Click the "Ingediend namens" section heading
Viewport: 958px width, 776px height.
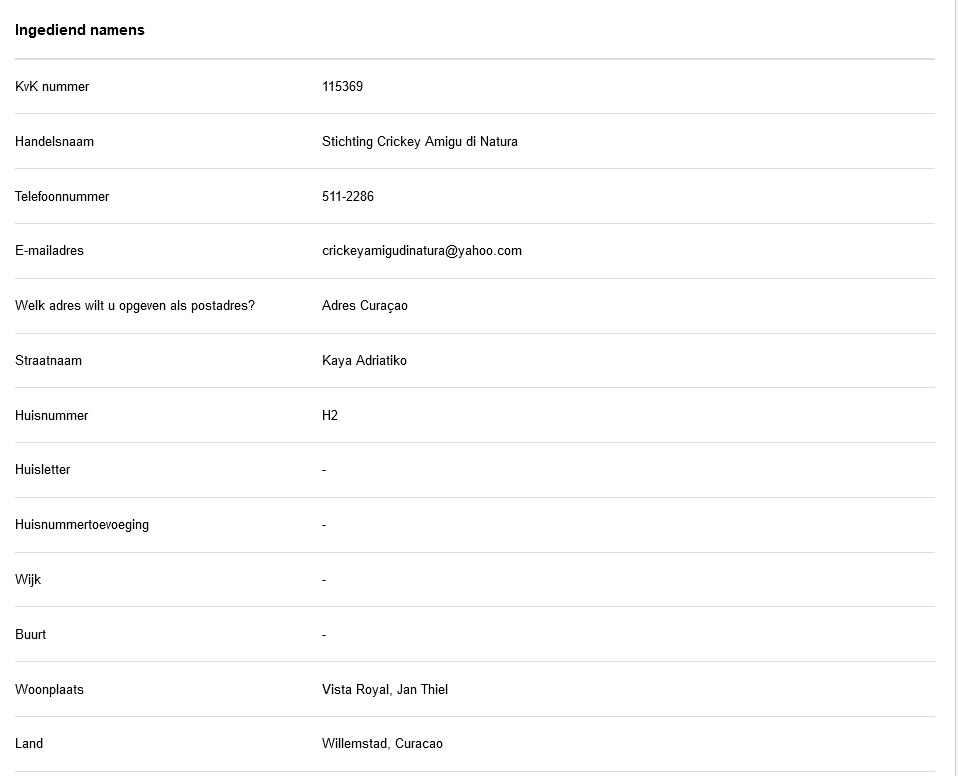80,30
